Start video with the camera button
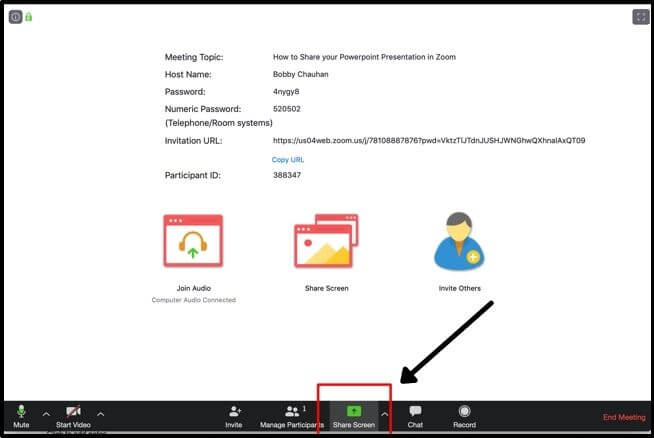The width and height of the screenshot is (654, 438). 73,415
